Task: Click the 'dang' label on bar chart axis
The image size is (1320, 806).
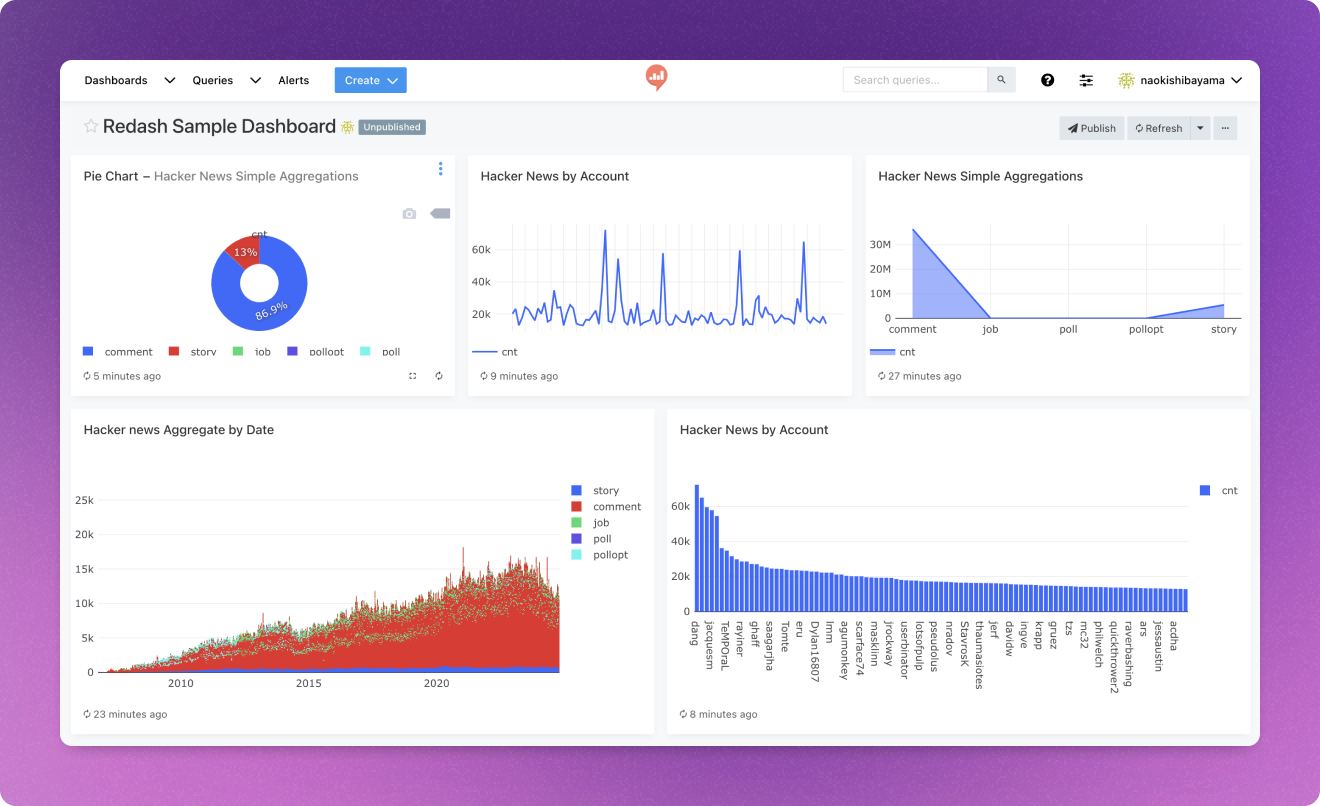Action: [695, 632]
